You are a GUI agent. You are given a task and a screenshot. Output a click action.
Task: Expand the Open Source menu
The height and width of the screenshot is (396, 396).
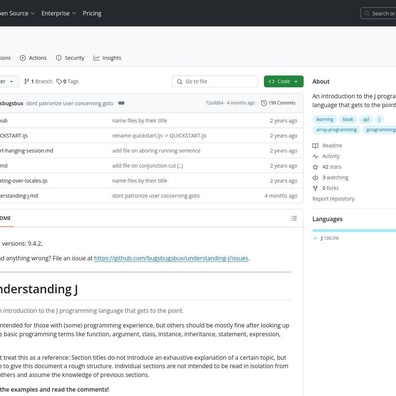17,13
